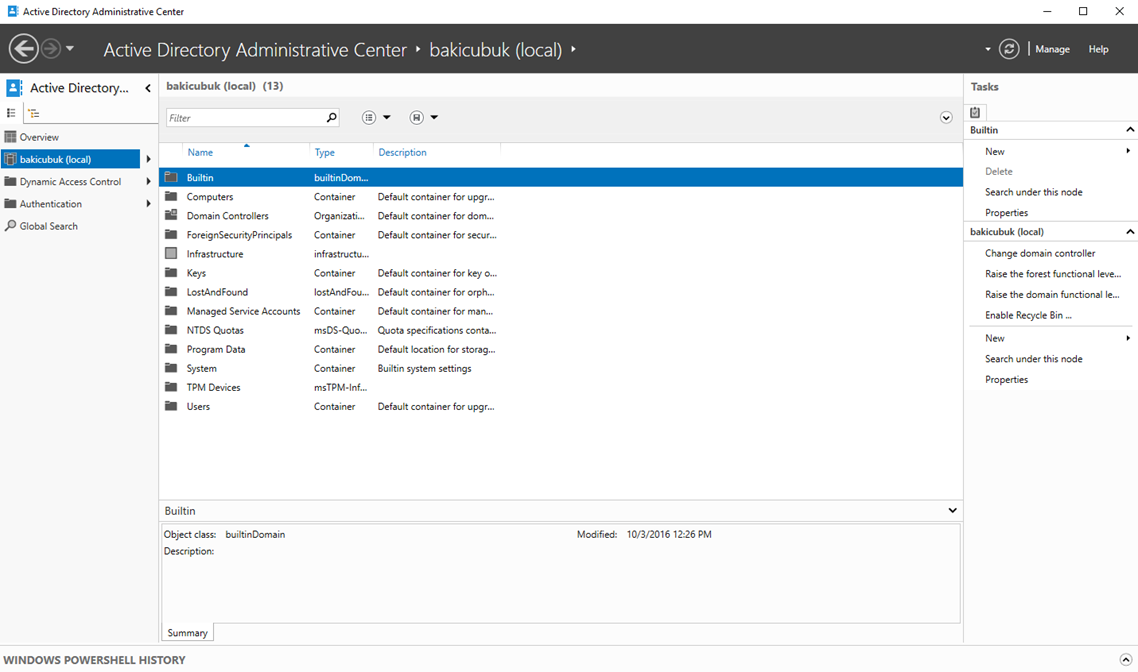This screenshot has height=672, width=1138.
Task: Select the Users container row
Action: coord(561,406)
